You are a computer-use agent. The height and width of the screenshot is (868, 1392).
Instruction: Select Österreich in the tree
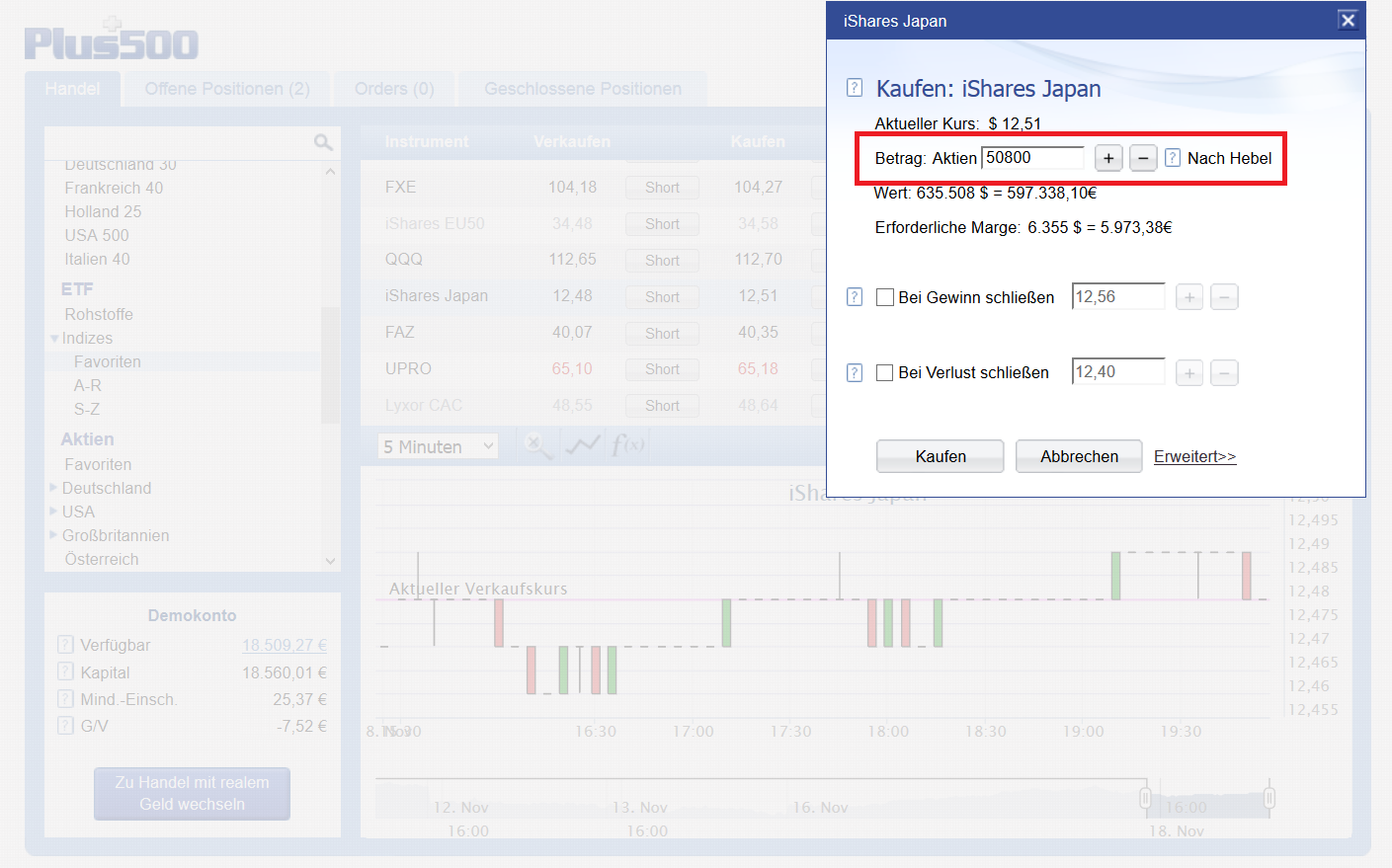[x=102, y=559]
